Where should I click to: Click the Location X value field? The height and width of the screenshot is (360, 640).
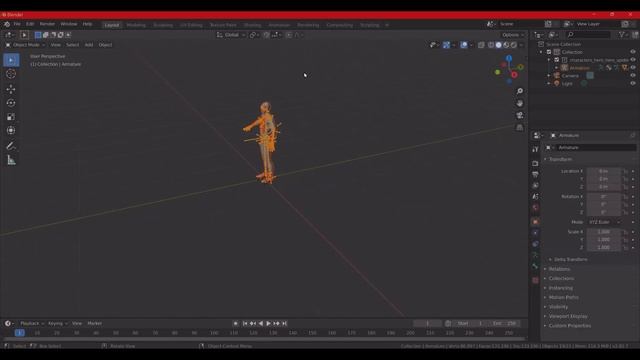coord(604,171)
